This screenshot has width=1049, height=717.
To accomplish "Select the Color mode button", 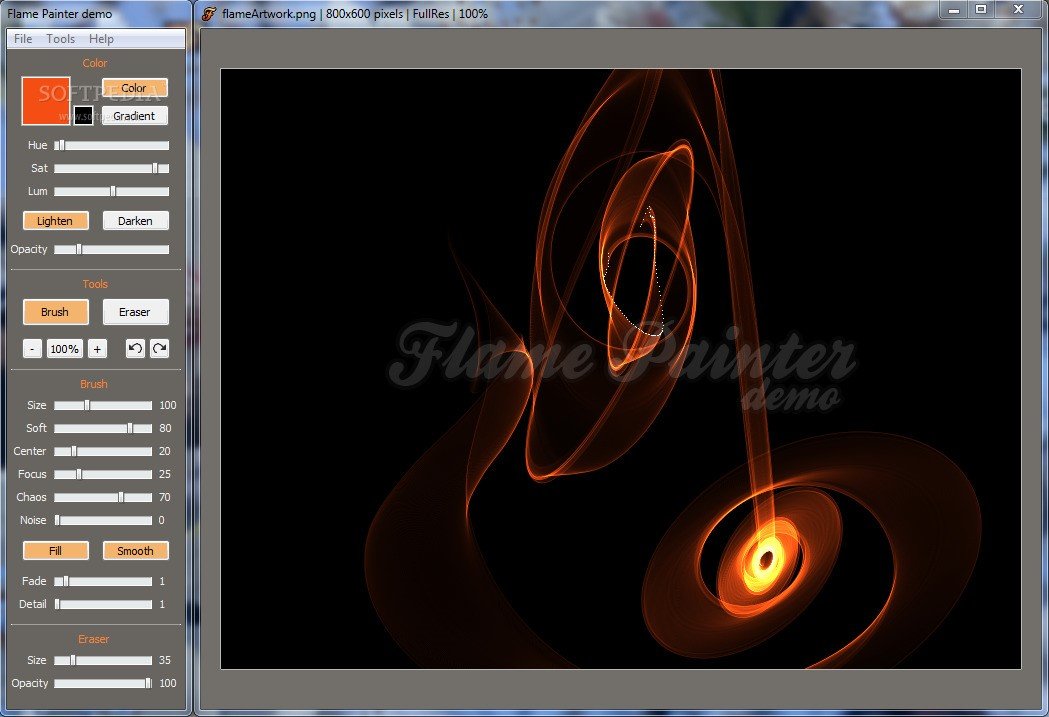I will [x=134, y=88].
